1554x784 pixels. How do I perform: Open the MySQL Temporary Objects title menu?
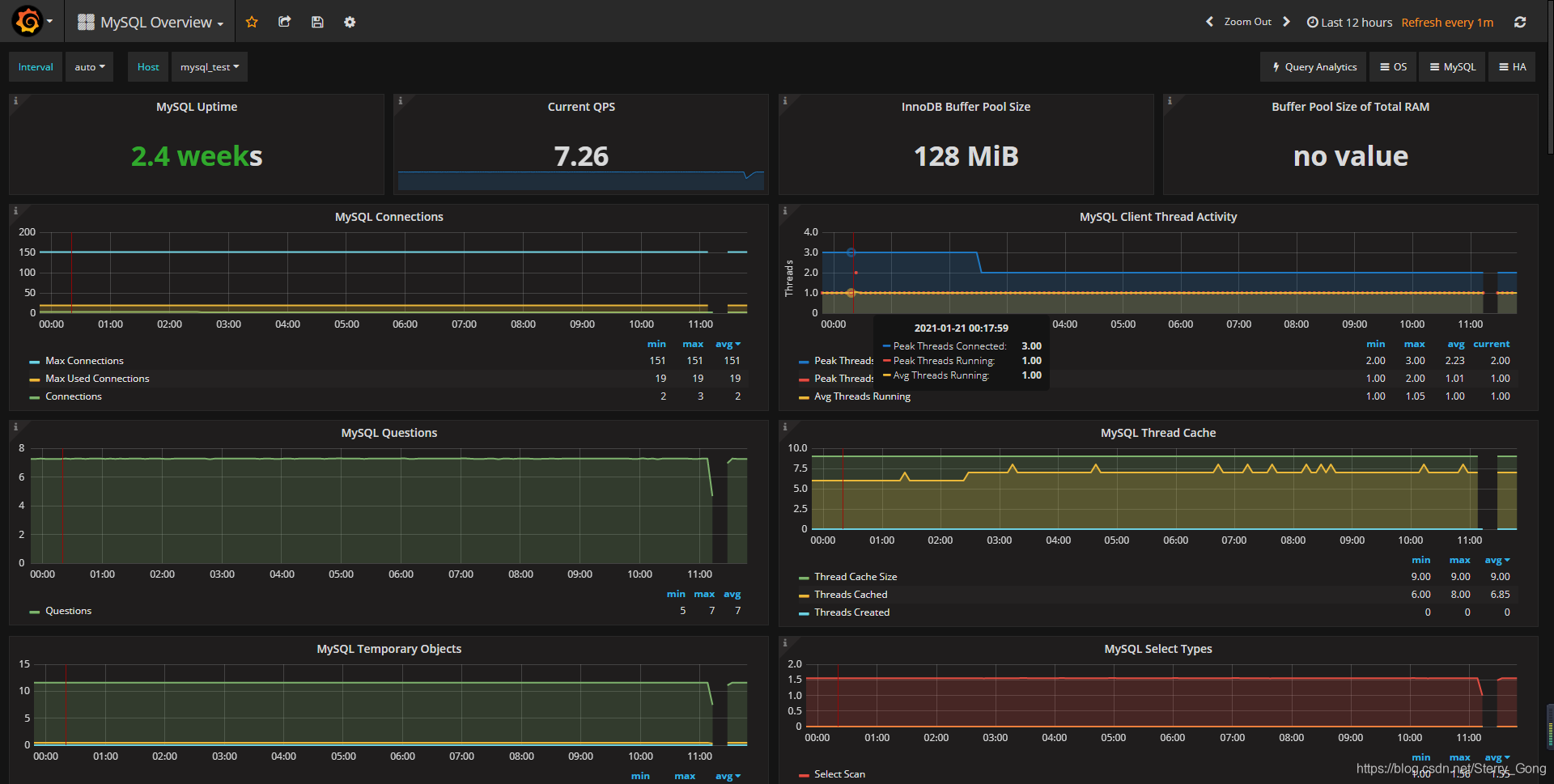click(388, 649)
